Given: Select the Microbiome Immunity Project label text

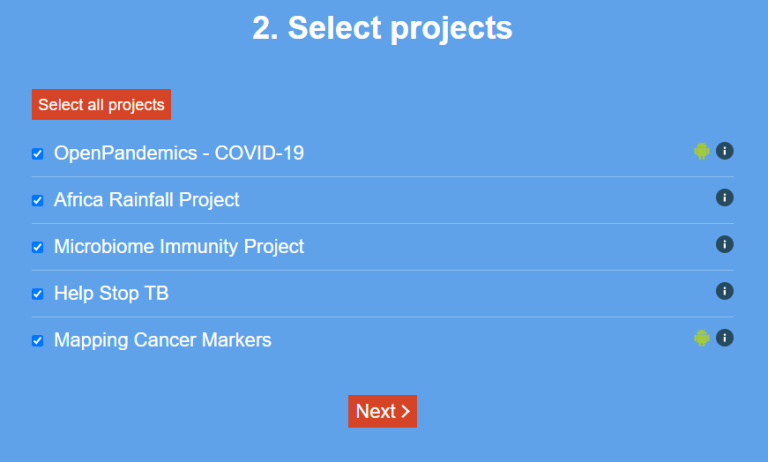Looking at the screenshot, I should click(178, 246).
